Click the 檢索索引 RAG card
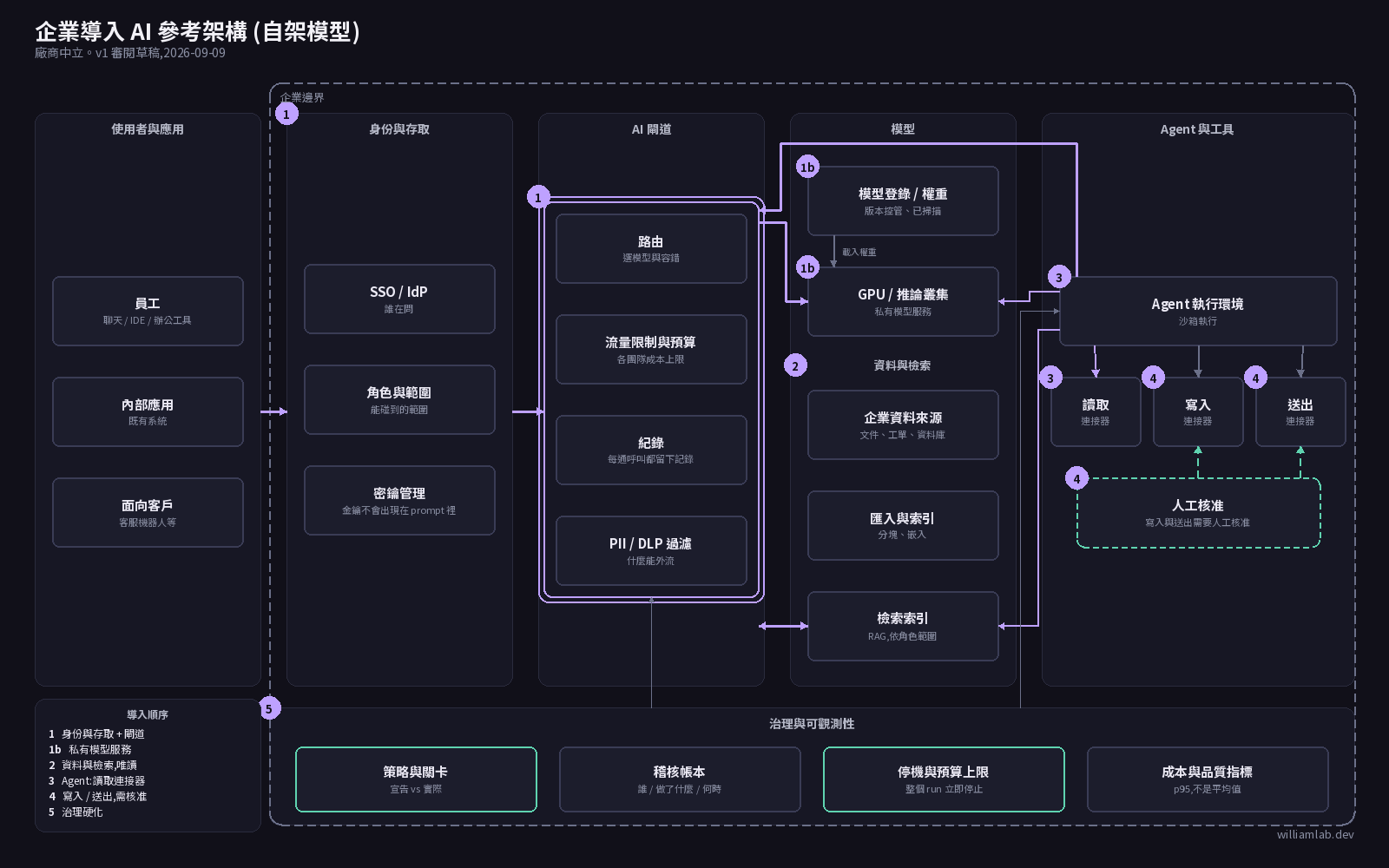The image size is (1389, 868). 903,626
